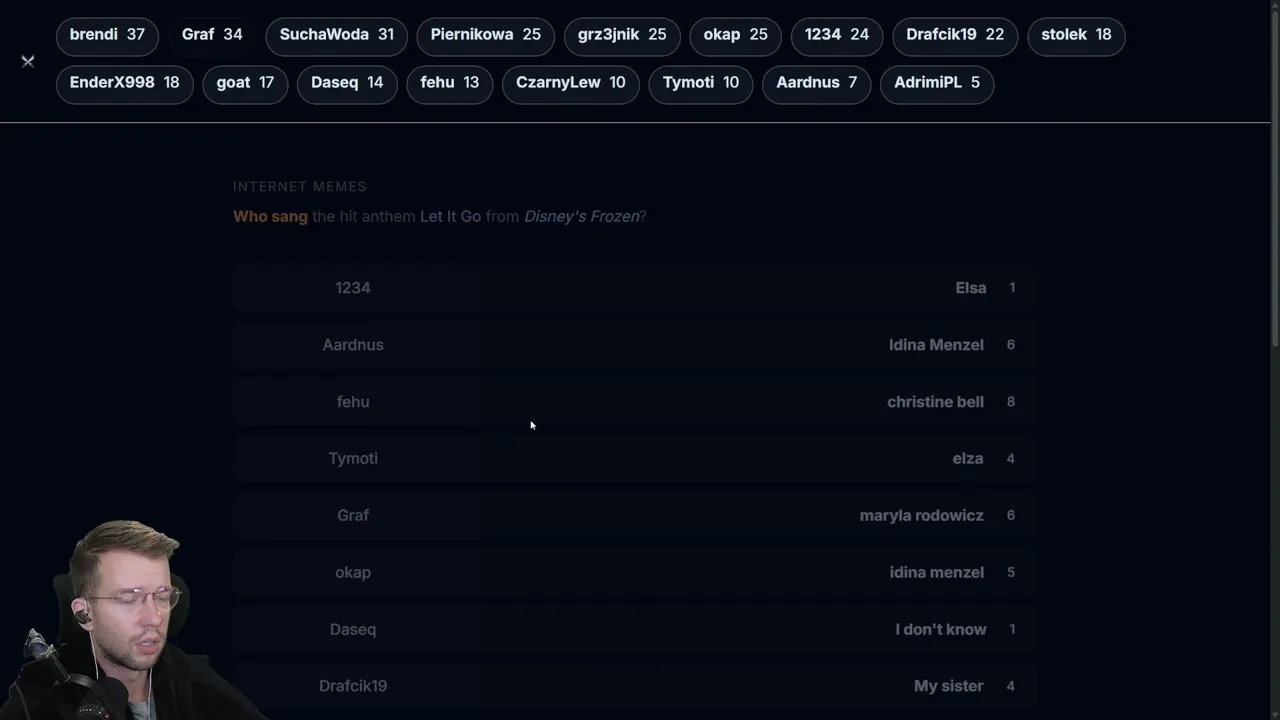The image size is (1280, 720).
Task: Select the Drafcik19 22 score chip
Action: coord(954,35)
